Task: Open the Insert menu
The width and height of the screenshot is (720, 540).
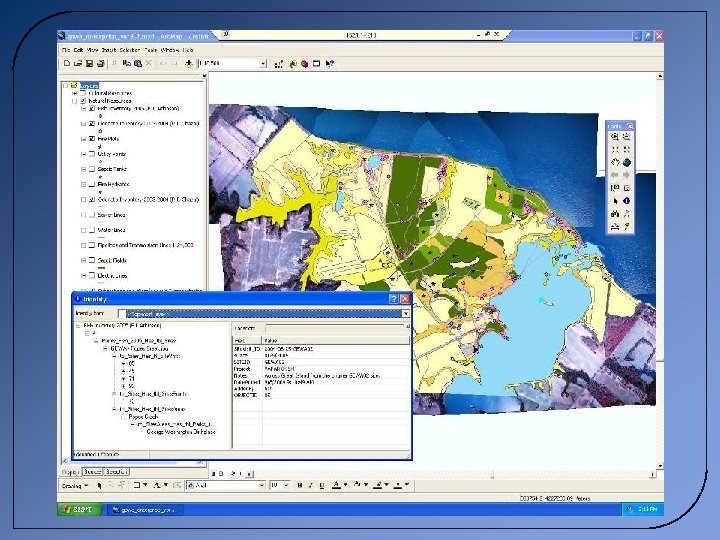Action: pyautogui.click(x=109, y=50)
